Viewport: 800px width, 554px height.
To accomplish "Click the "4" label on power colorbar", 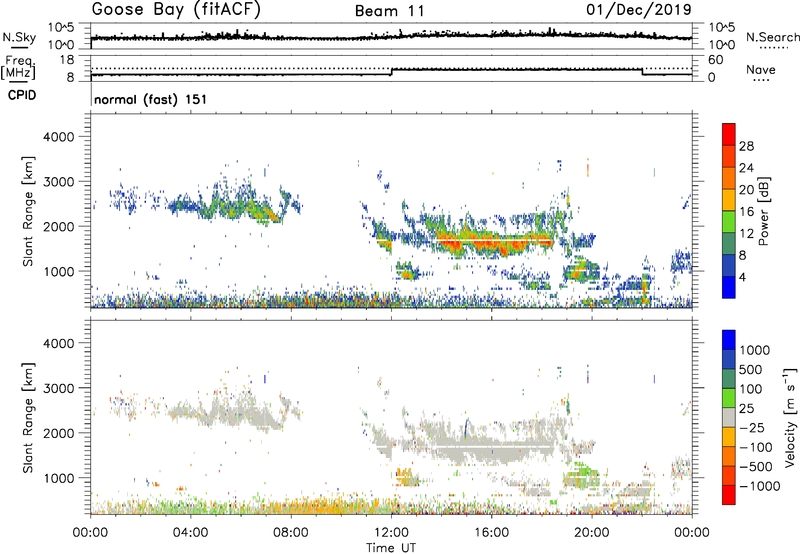I will click(743, 277).
